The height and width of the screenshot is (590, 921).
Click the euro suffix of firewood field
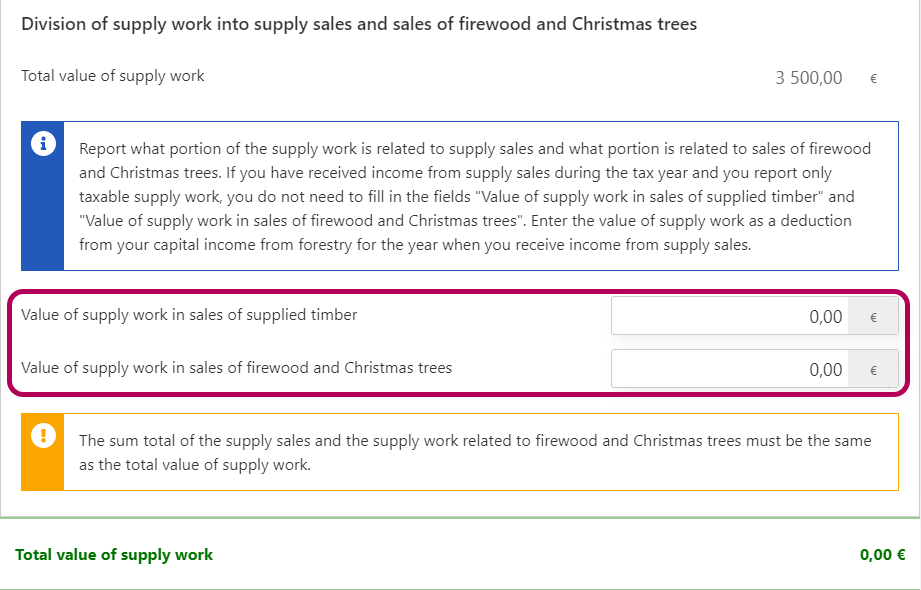click(x=873, y=369)
